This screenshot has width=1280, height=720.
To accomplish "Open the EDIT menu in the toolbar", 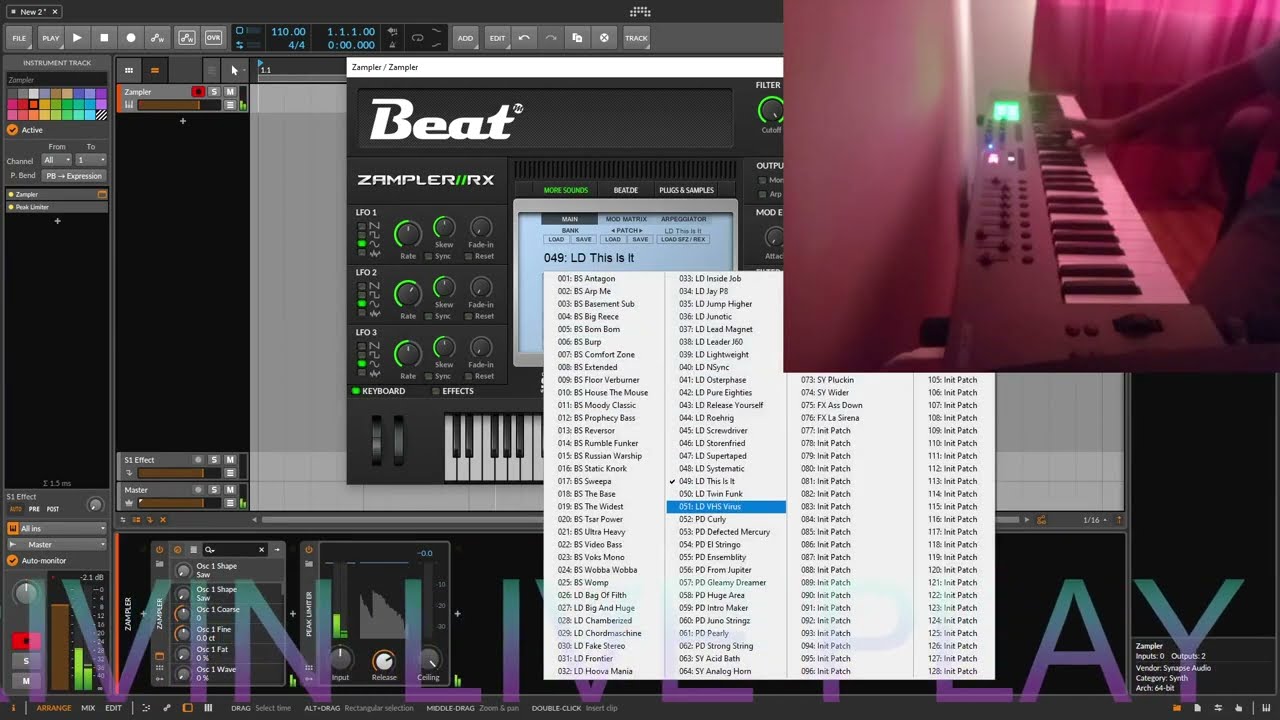I will pyautogui.click(x=497, y=38).
